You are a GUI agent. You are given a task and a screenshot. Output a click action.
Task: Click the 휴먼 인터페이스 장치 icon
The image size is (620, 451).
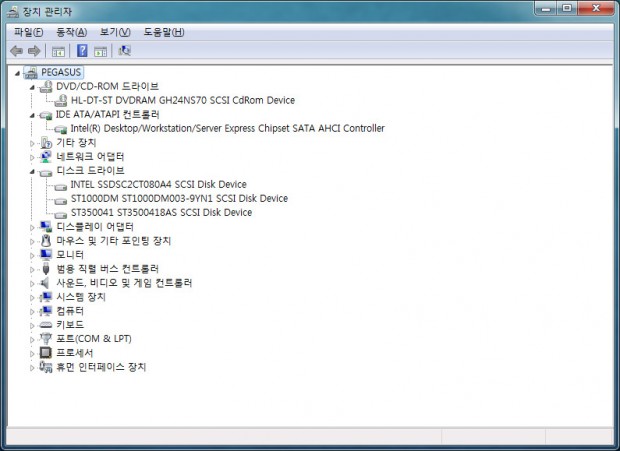(x=46, y=367)
